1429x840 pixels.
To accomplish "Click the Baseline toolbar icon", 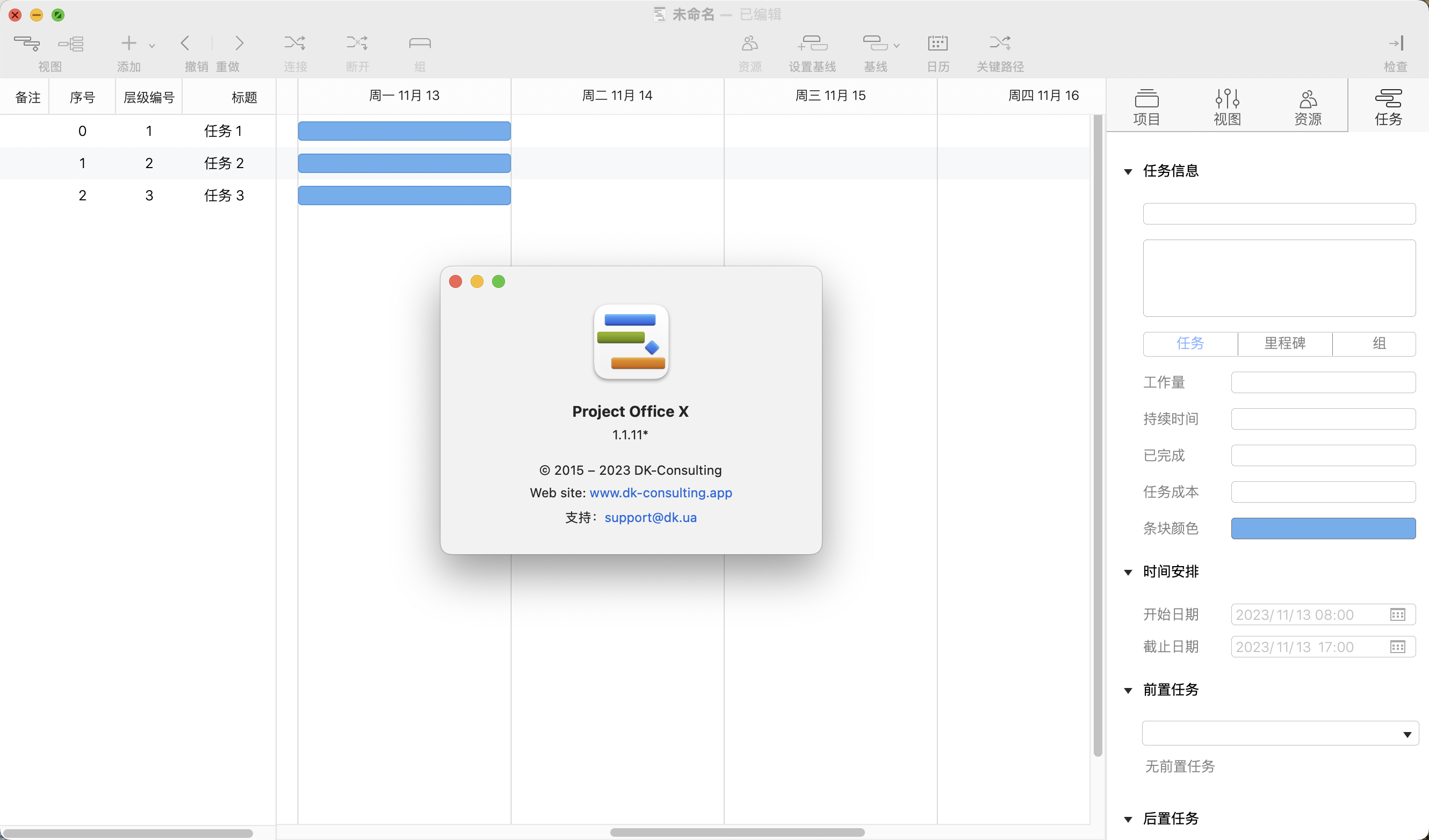I will pos(875,43).
